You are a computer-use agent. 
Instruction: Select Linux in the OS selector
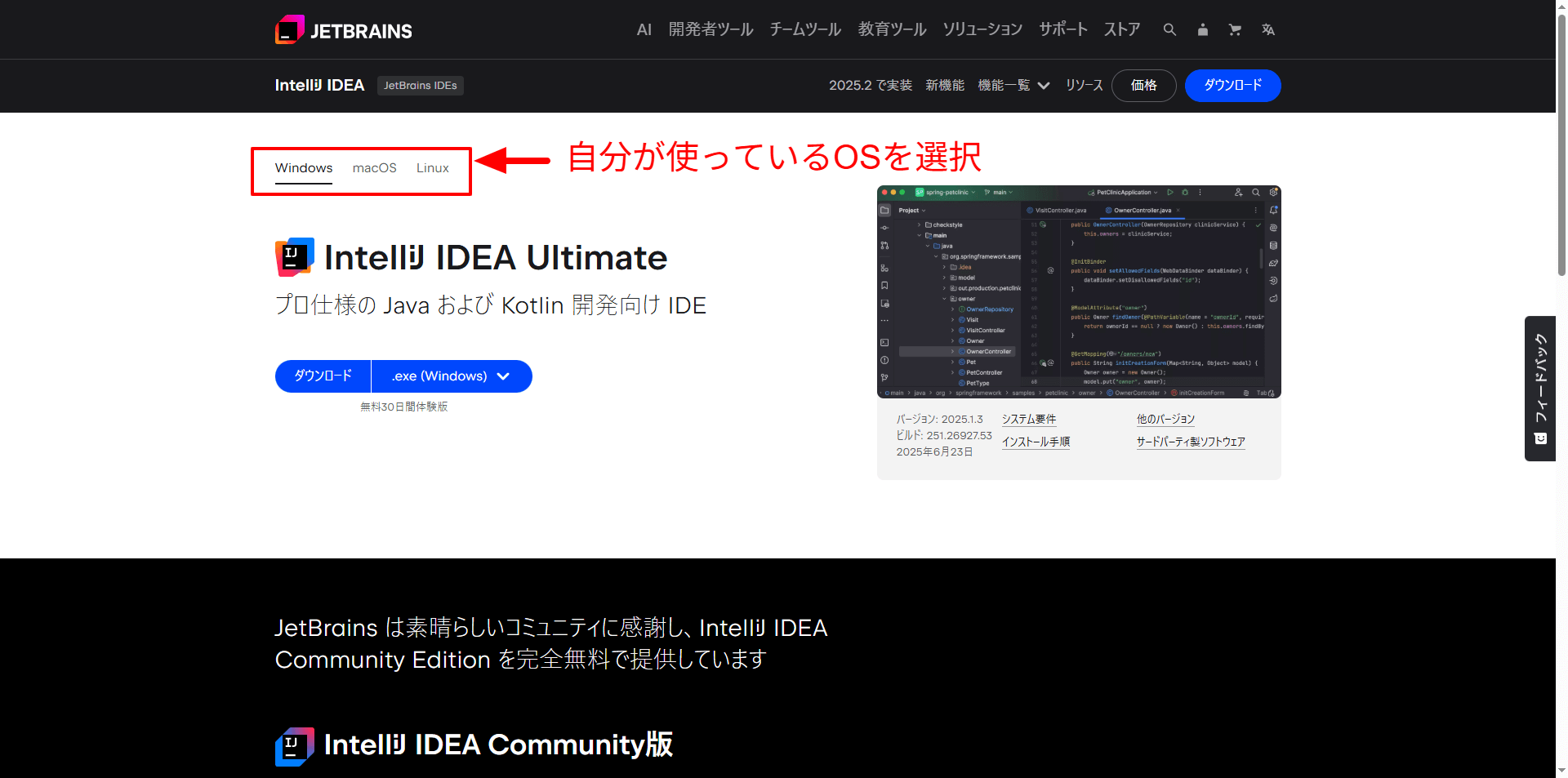click(432, 167)
